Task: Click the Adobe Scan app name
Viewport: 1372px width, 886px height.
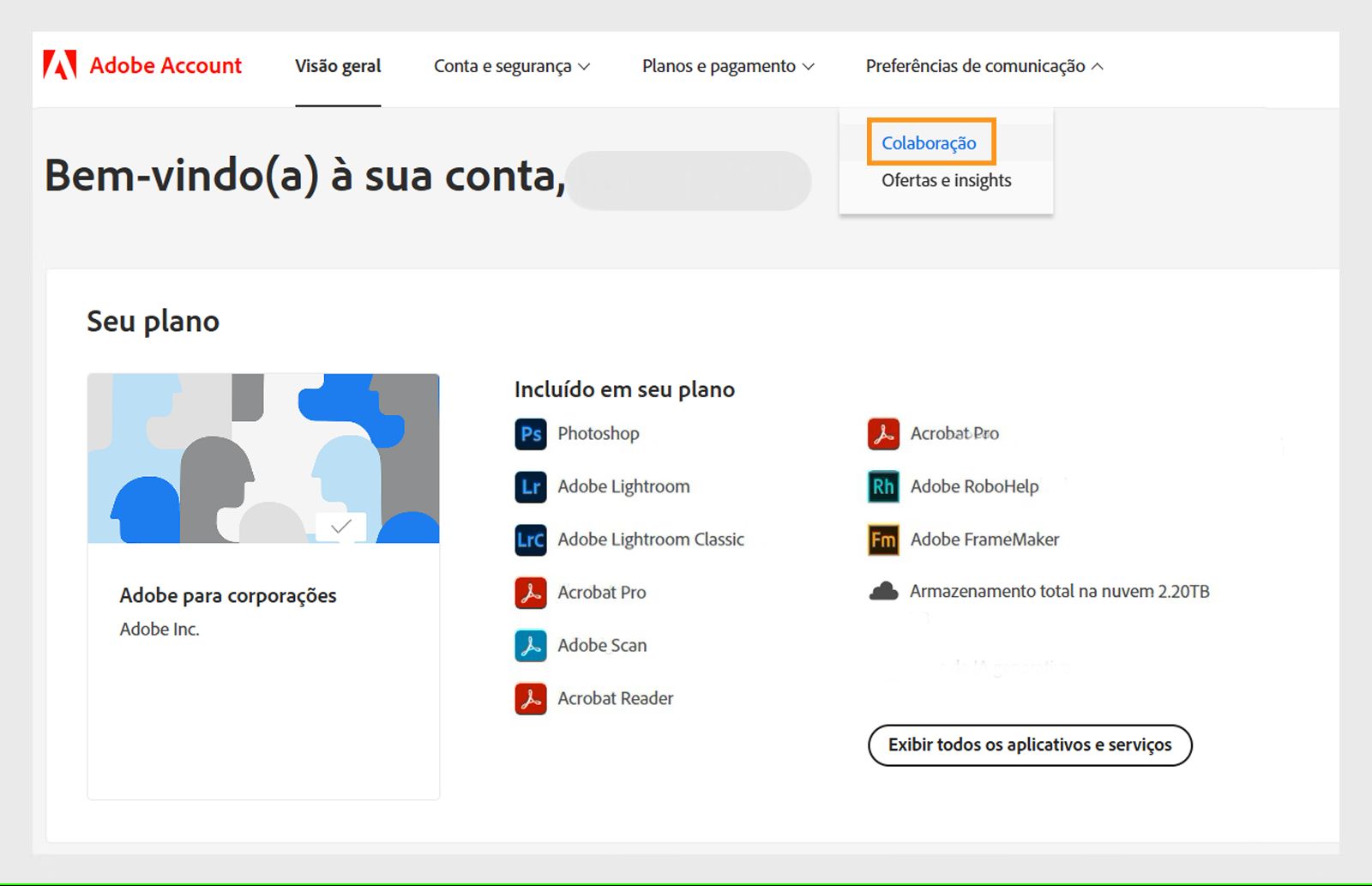Action: (x=602, y=646)
